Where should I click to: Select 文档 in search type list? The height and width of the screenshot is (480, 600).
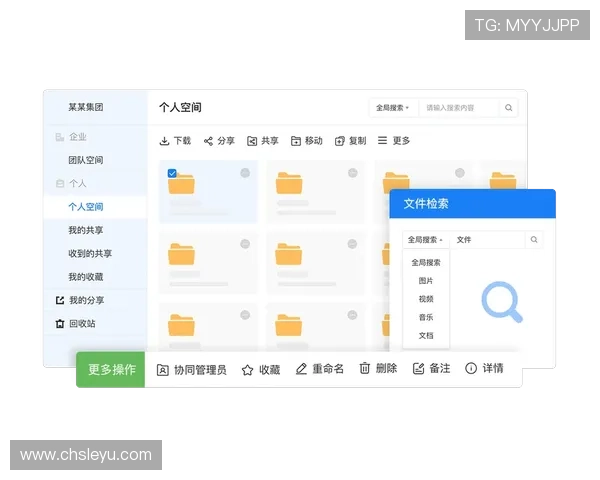426,336
